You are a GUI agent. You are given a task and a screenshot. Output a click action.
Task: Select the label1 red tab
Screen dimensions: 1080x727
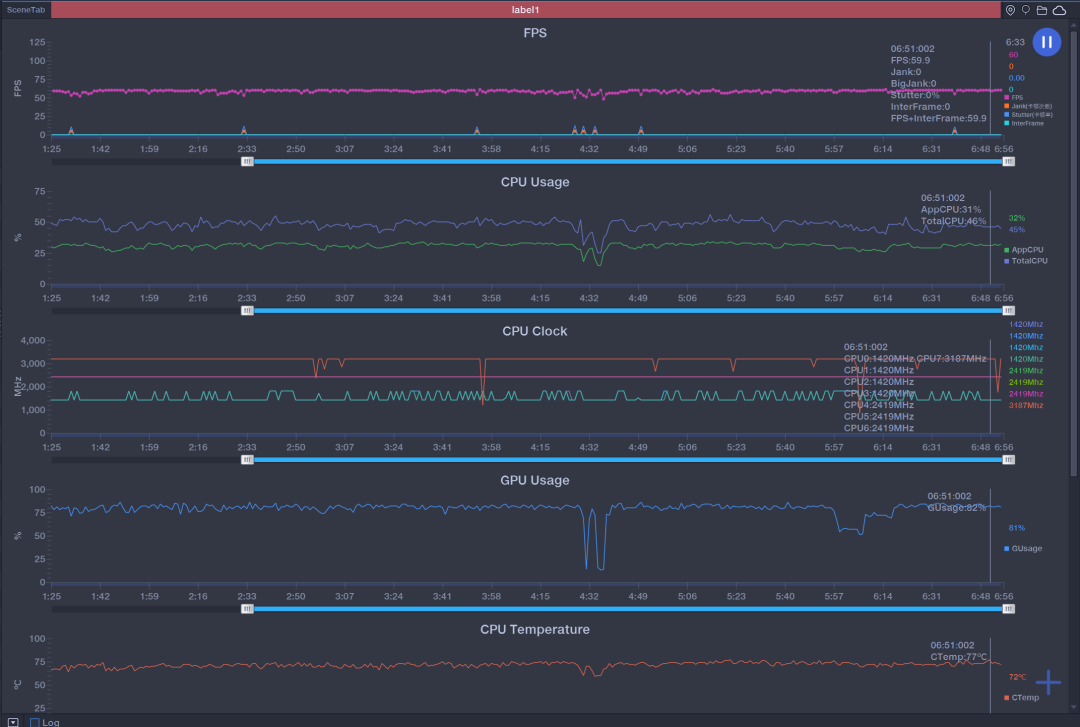click(x=525, y=10)
